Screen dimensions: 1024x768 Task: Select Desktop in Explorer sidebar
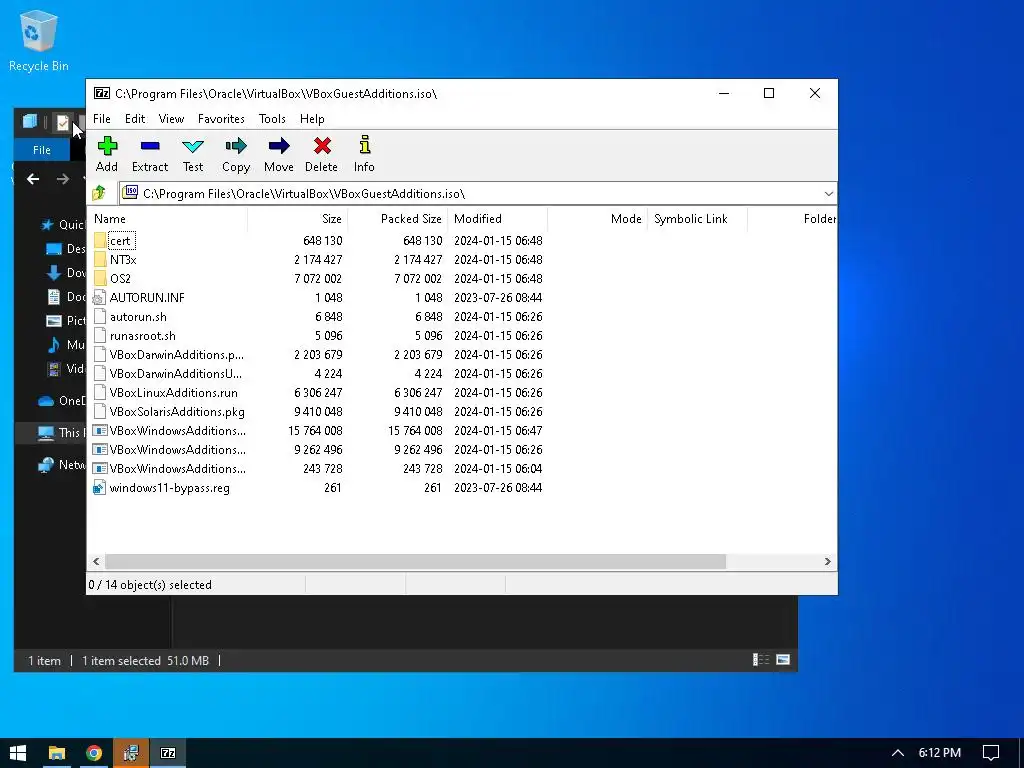pyautogui.click(x=67, y=249)
